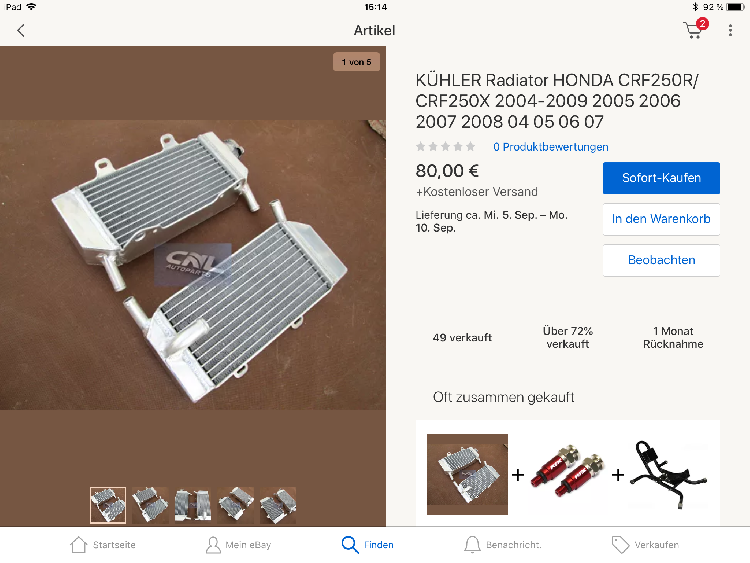
Task: Select the second radiator thumbnail
Action: [150, 505]
